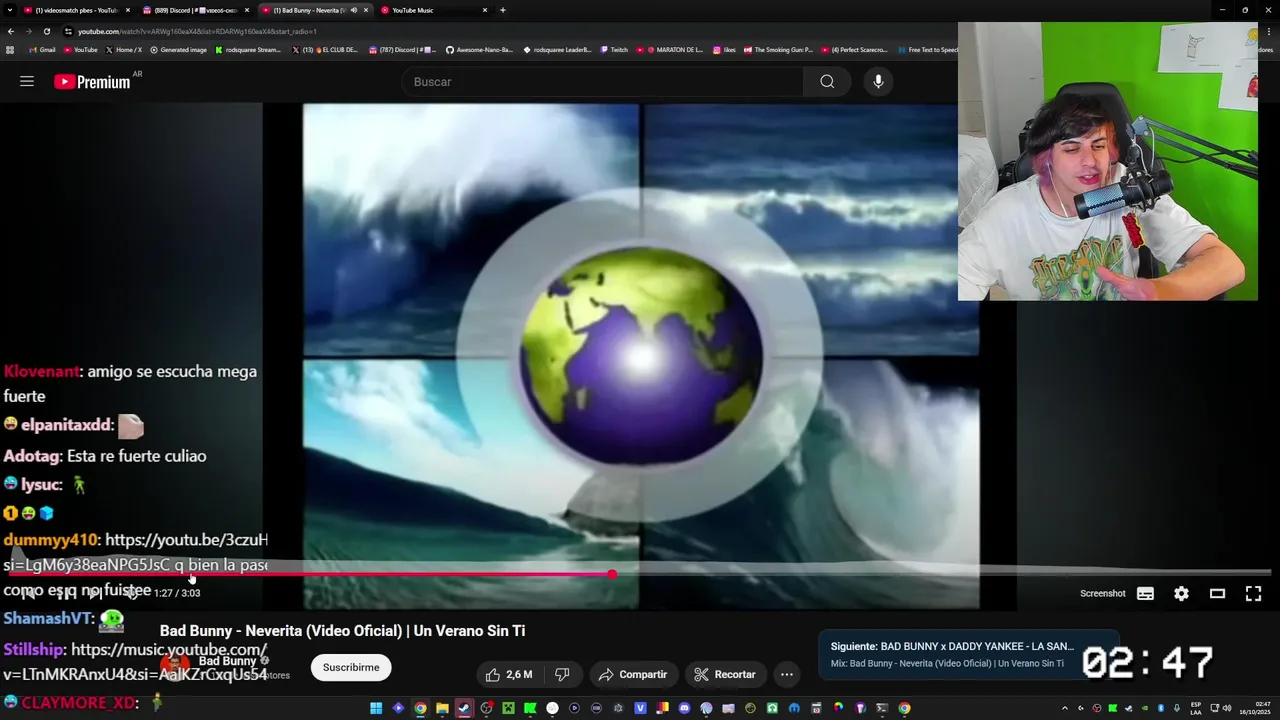This screenshot has height=720, width=1280.
Task: Go back in browser history
Action: click(10, 31)
